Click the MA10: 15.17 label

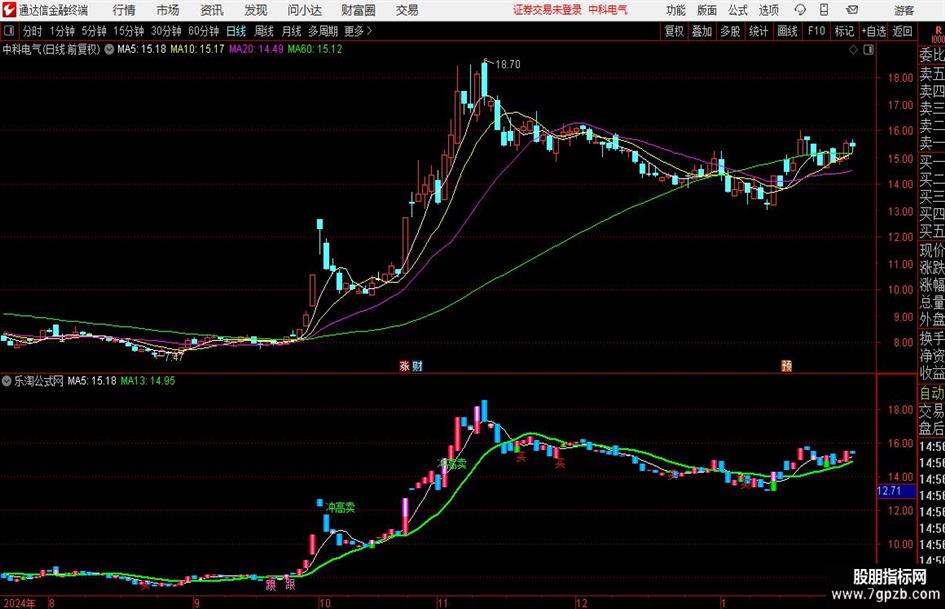pyautogui.click(x=197, y=49)
